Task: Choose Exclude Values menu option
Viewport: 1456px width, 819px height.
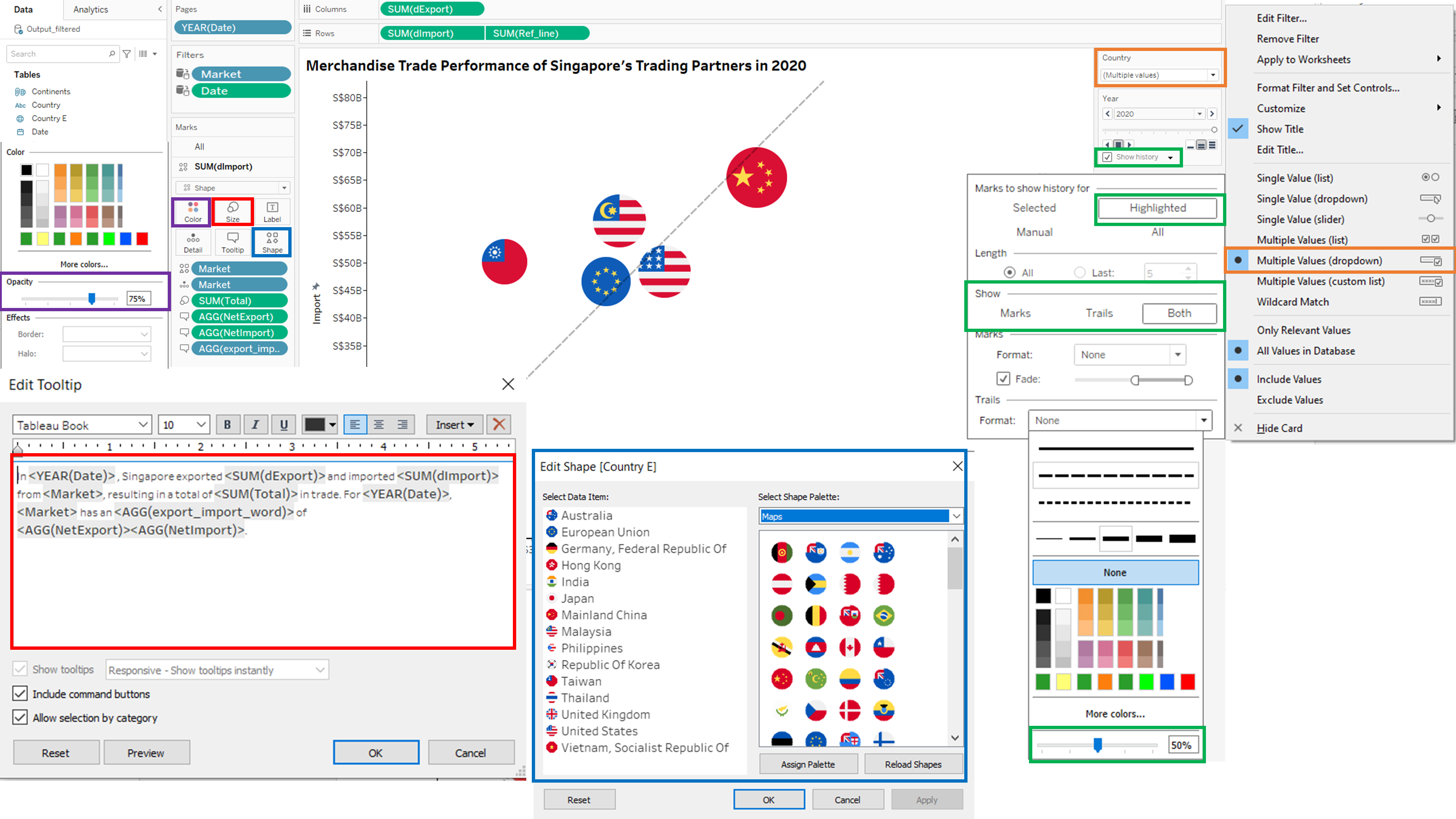Action: pos(1290,400)
